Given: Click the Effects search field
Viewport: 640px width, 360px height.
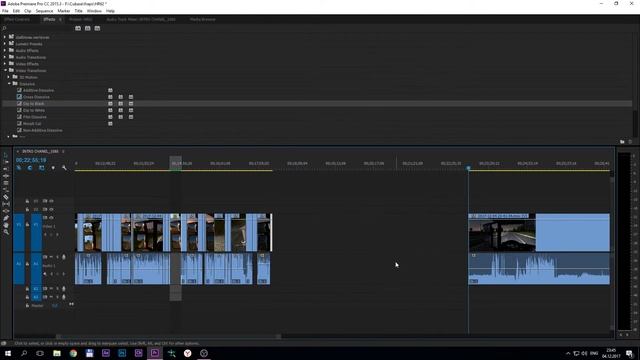Looking at the screenshot, I should click(37, 28).
